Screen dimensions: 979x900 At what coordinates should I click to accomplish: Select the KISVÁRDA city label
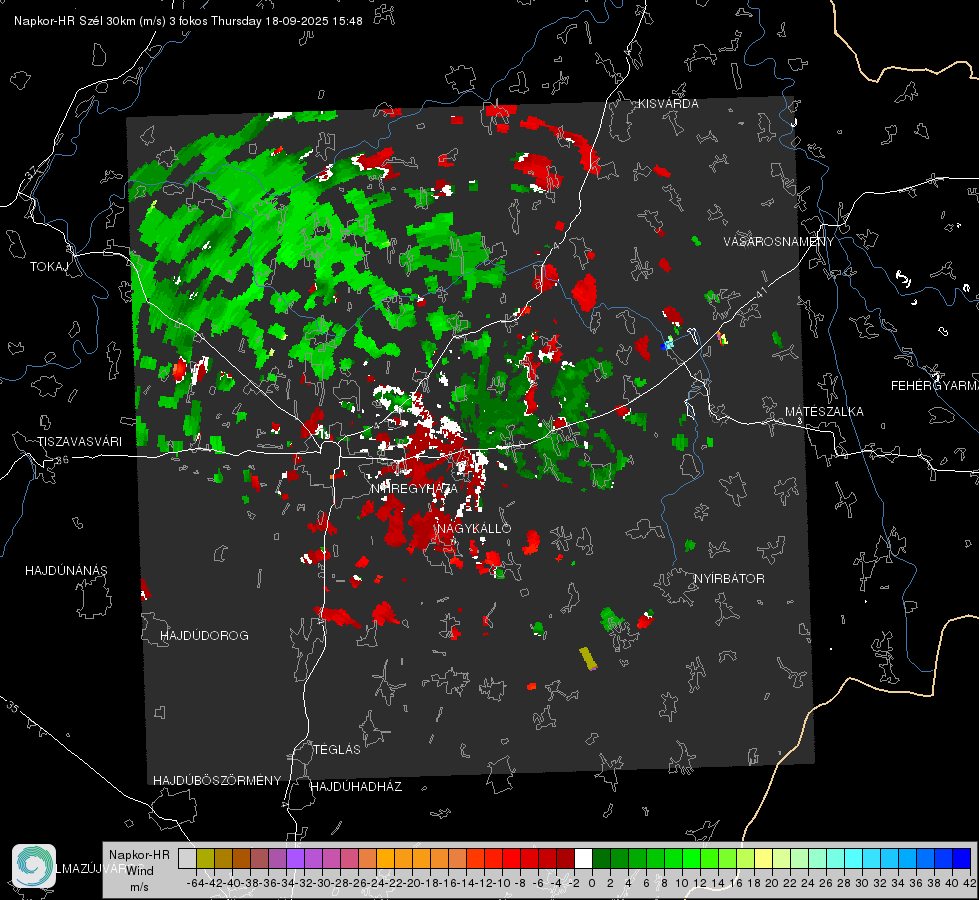[668, 104]
